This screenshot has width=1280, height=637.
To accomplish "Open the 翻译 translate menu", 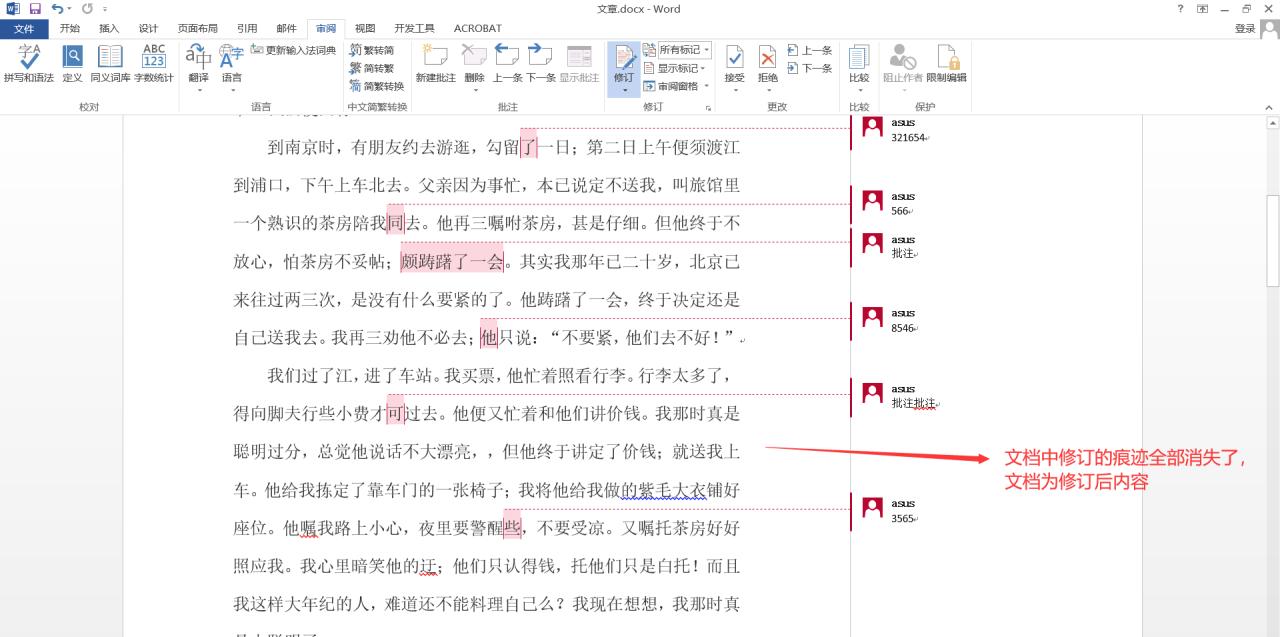I will pos(199,68).
